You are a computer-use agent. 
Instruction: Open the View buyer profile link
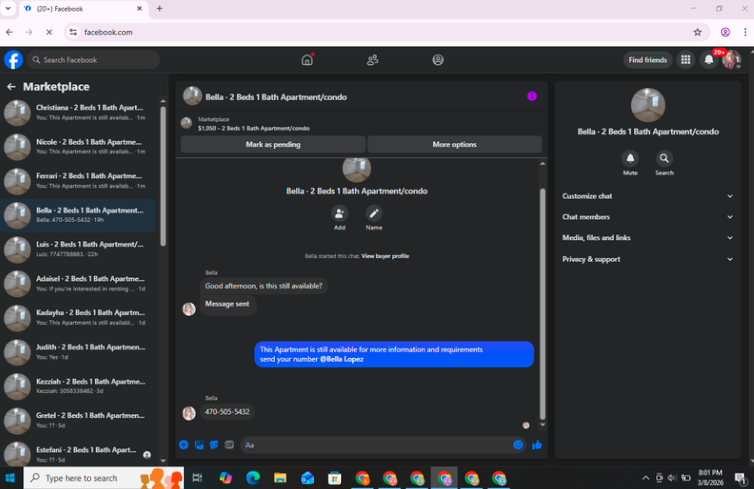pos(385,256)
